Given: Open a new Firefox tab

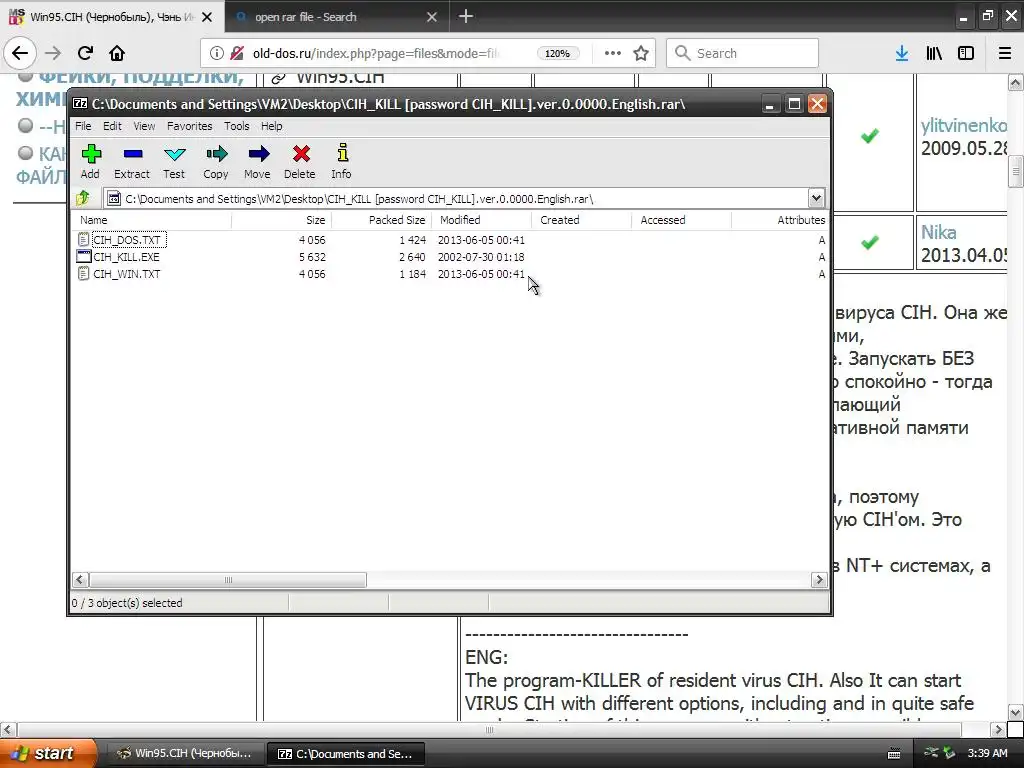Looking at the screenshot, I should [466, 16].
